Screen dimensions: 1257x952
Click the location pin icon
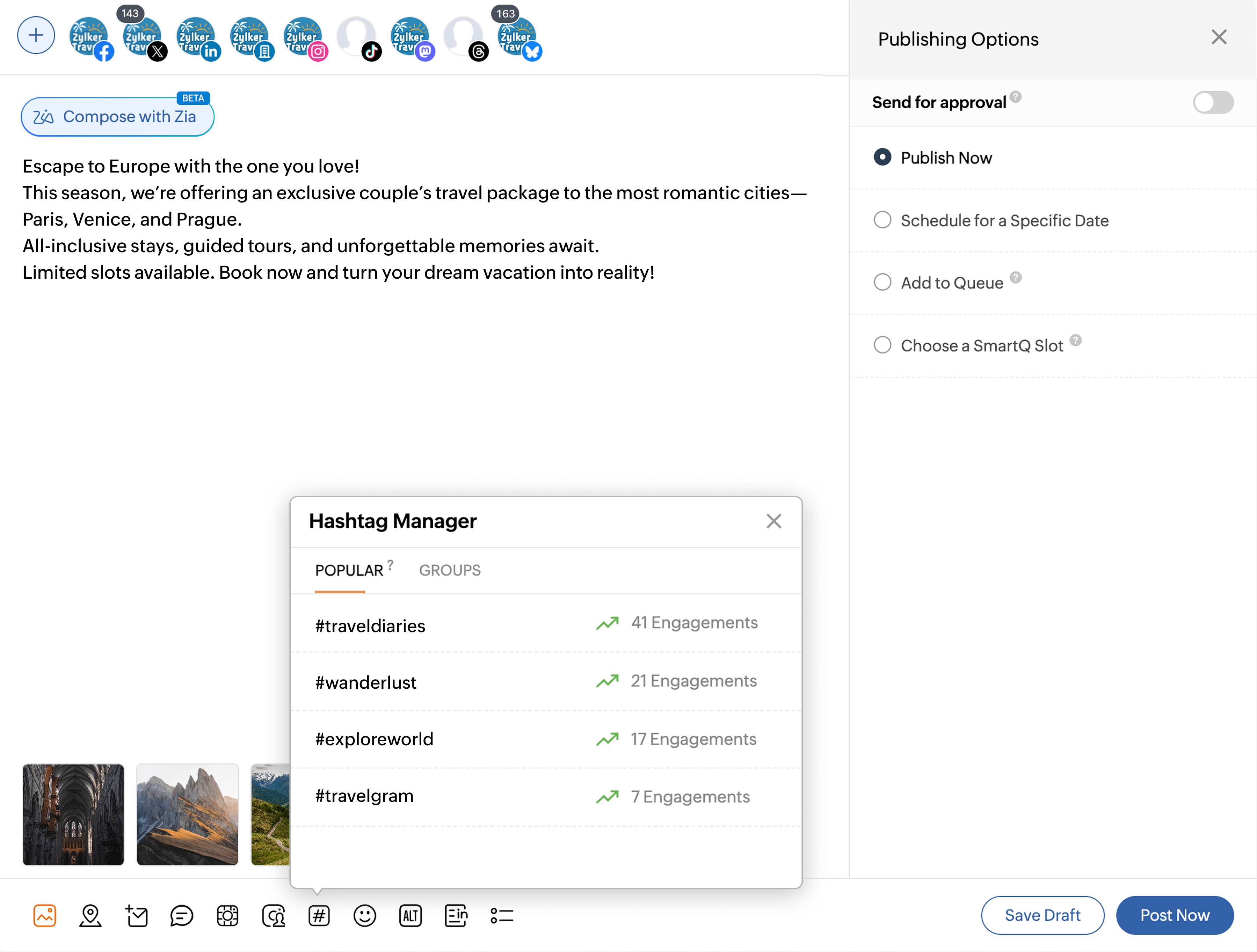pos(90,916)
